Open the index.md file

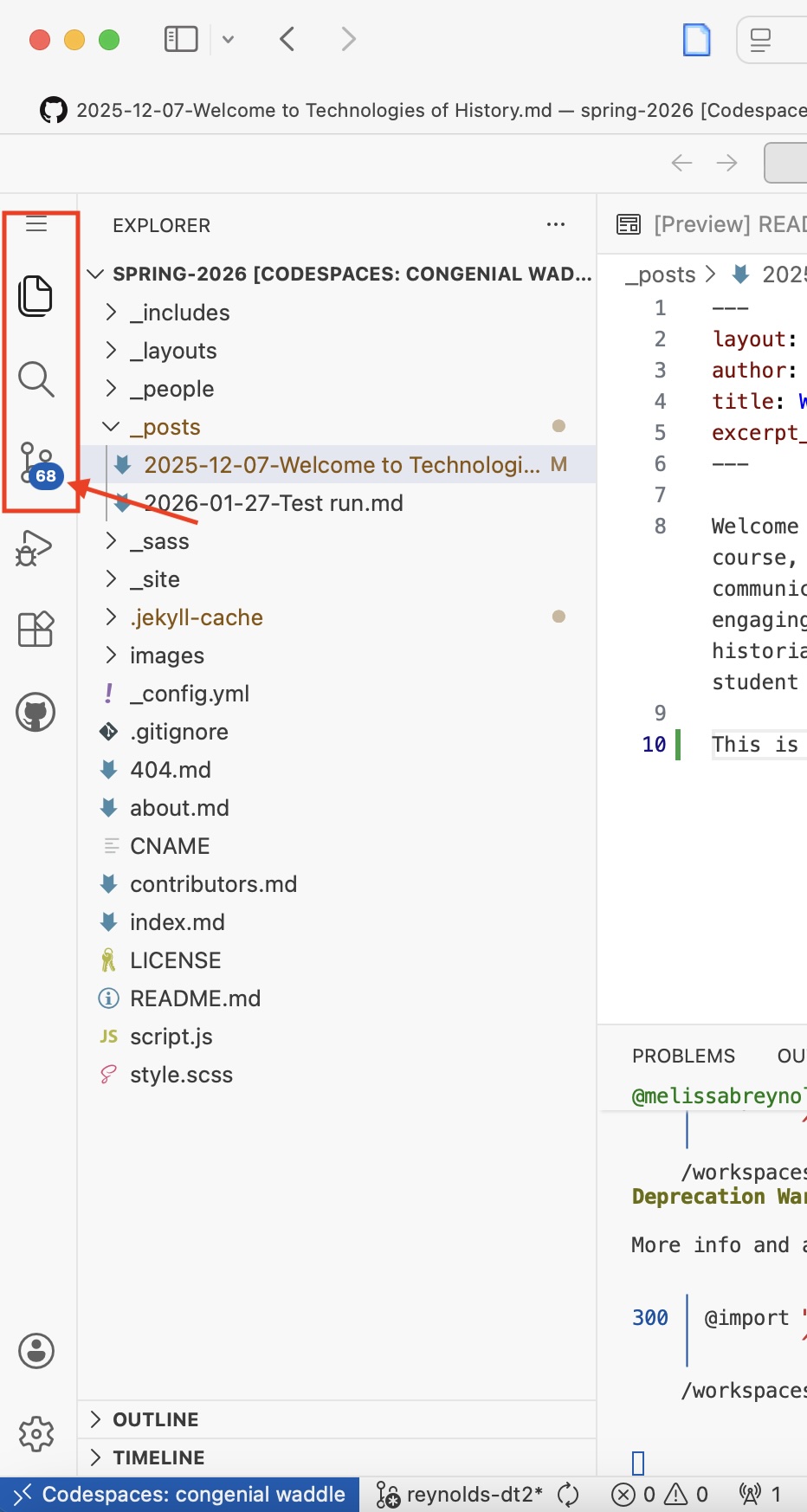click(337, 921)
